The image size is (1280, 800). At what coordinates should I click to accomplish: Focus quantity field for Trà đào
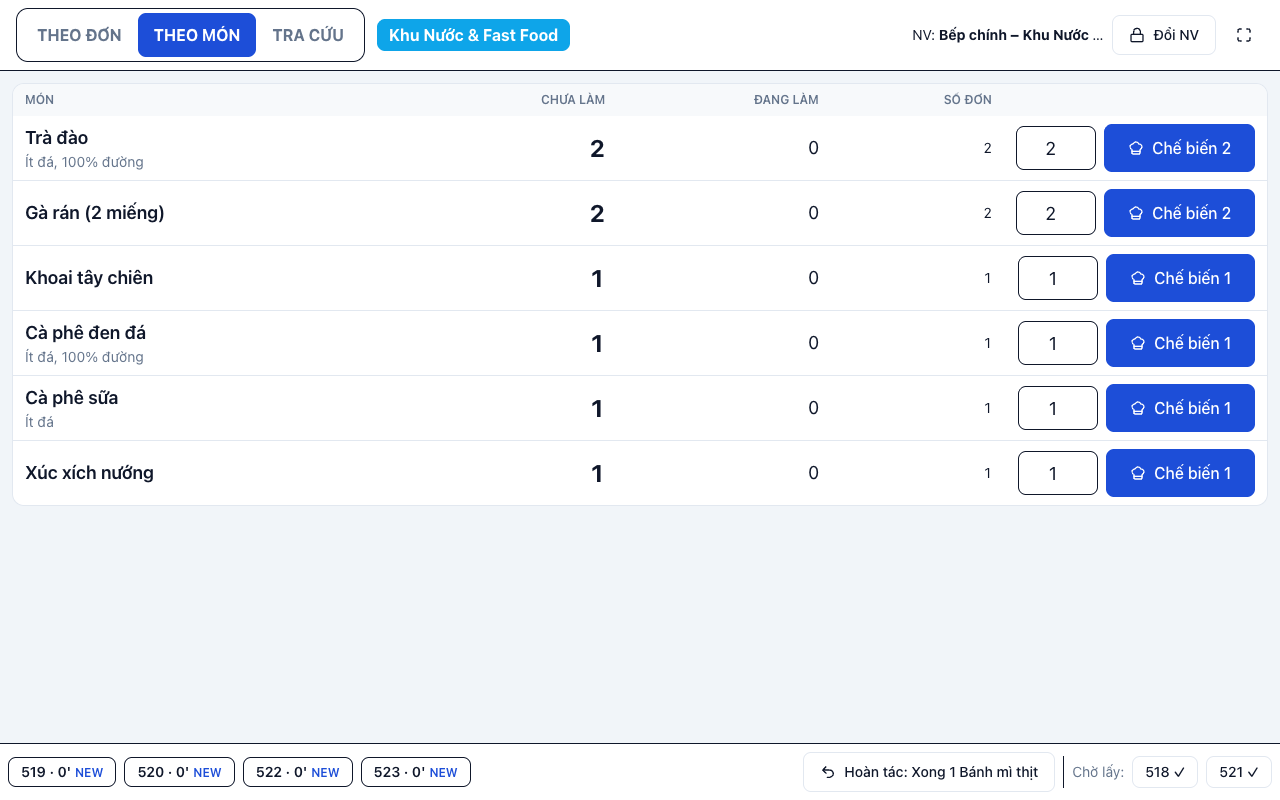(x=1056, y=148)
